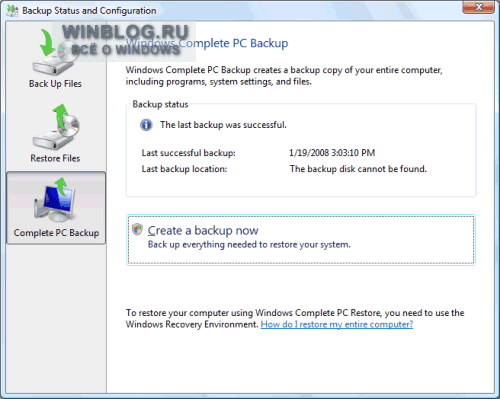Click 'The last backup was successful.' message
Image resolution: width=500 pixels, height=399 pixels.
pos(223,125)
